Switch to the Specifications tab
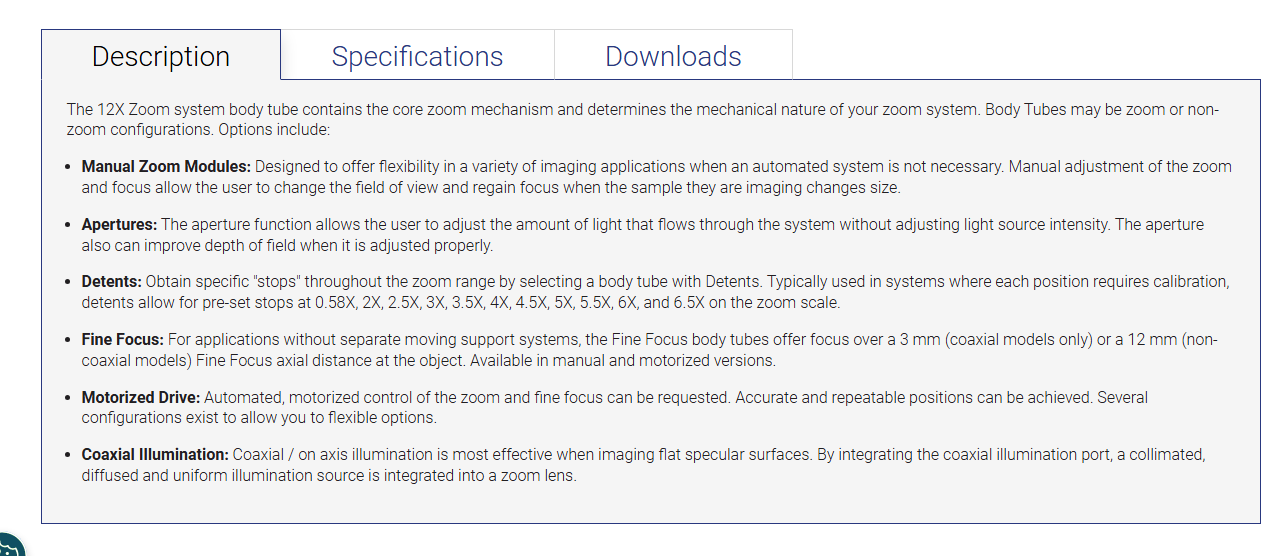 tap(417, 55)
